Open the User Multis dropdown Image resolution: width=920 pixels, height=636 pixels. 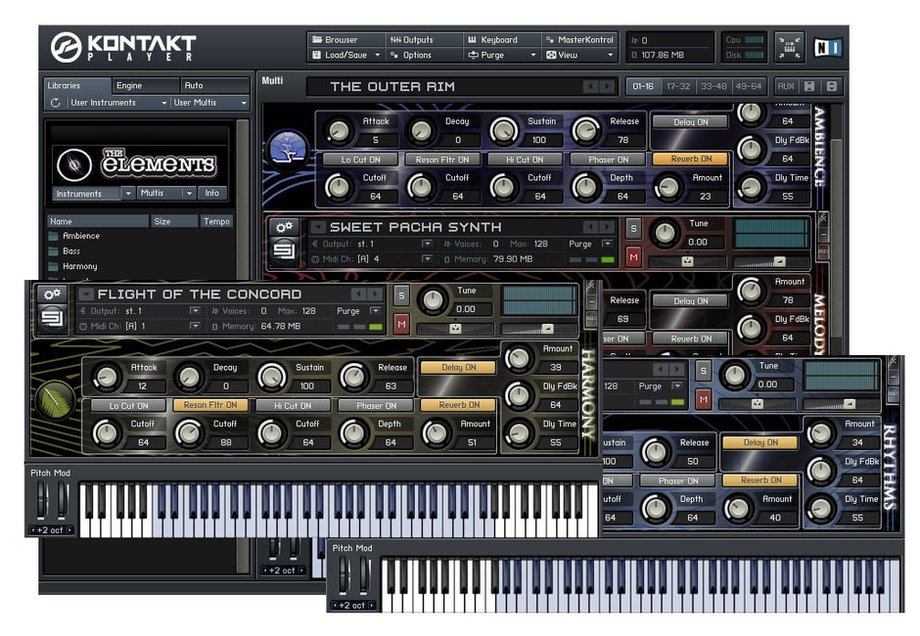209,103
